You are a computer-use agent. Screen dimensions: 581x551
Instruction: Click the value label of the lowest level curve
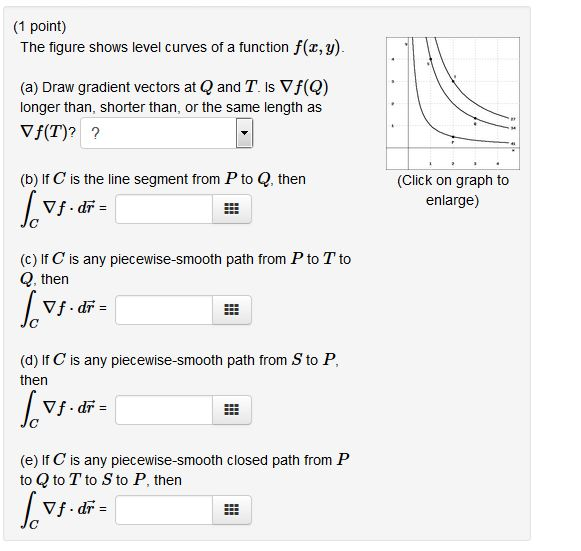[513, 144]
